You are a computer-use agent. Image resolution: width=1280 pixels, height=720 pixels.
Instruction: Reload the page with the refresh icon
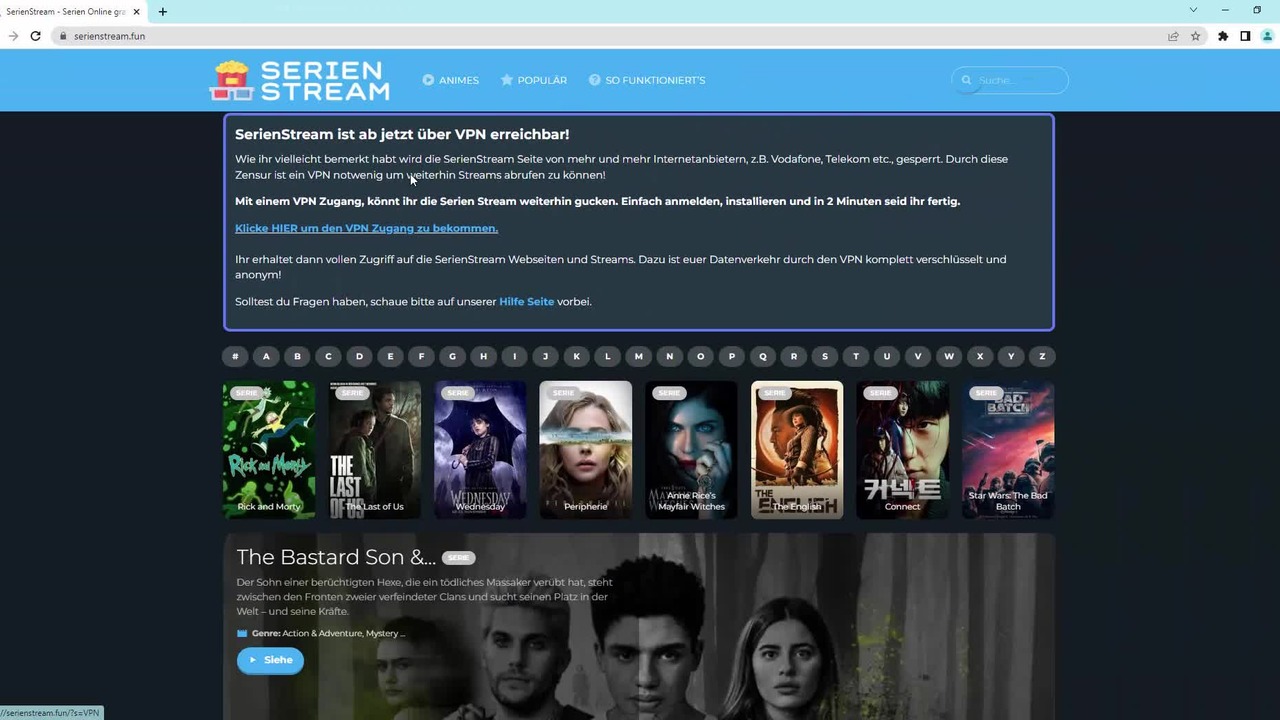click(x=35, y=36)
